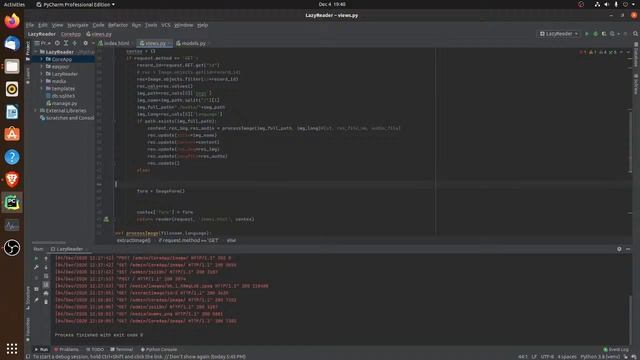Click CoreApp breadcrumb in navigation bar
Viewport: 640px width, 360px height.
click(71, 34)
